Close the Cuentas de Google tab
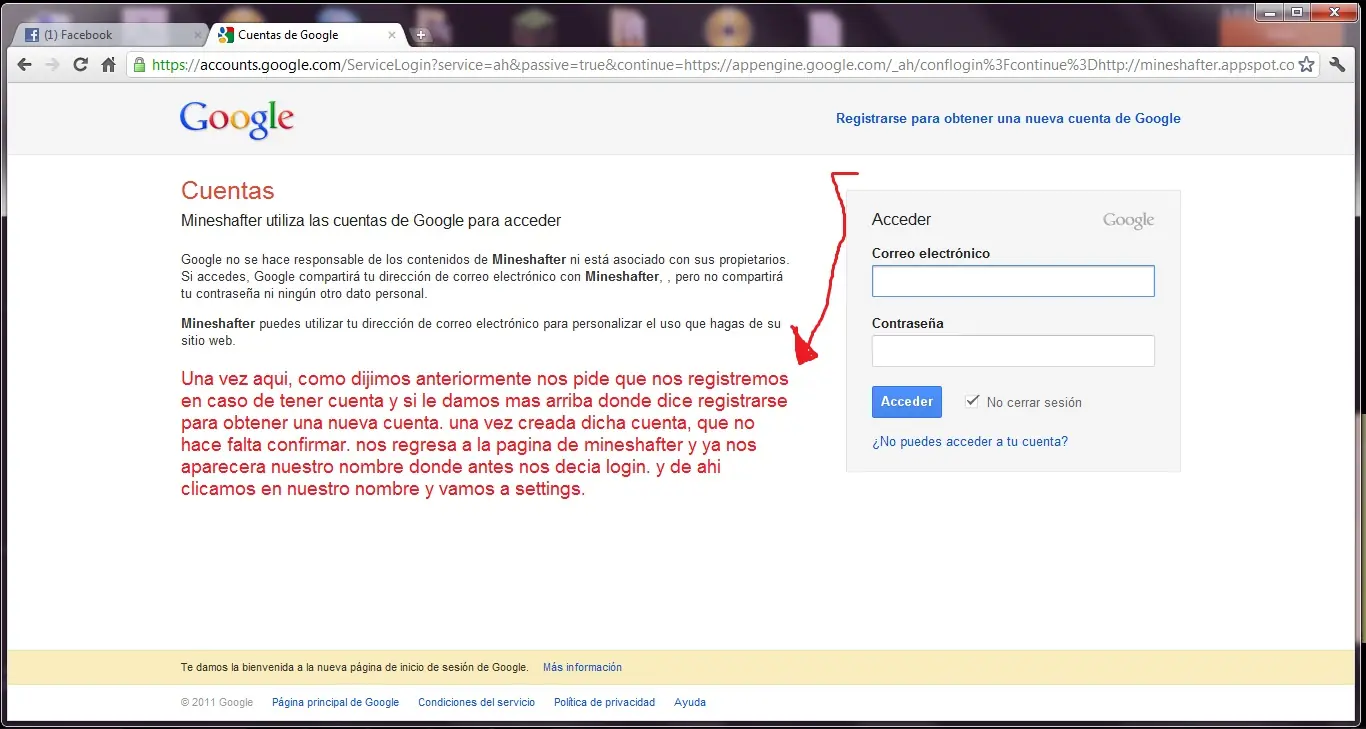This screenshot has height=729, width=1366. click(393, 35)
